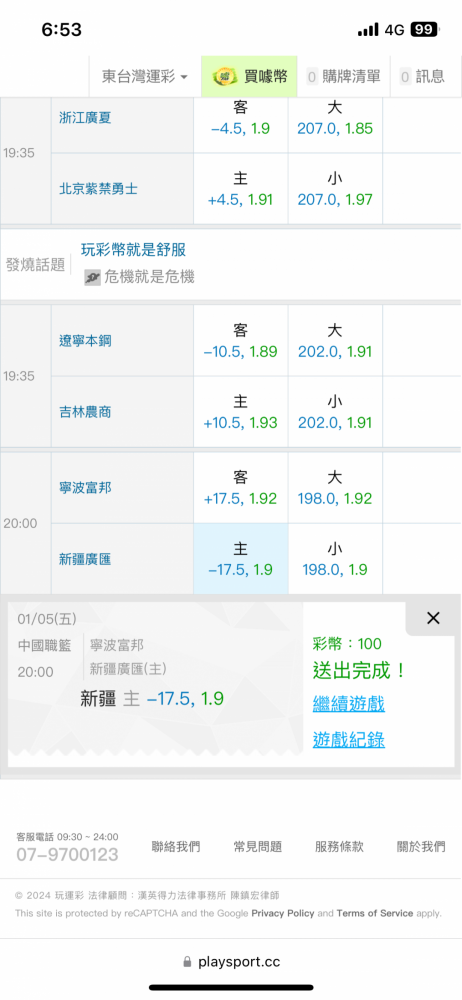Click the 遊戲紀錄 link
This screenshot has width=462, height=1000.
[x=348, y=740]
